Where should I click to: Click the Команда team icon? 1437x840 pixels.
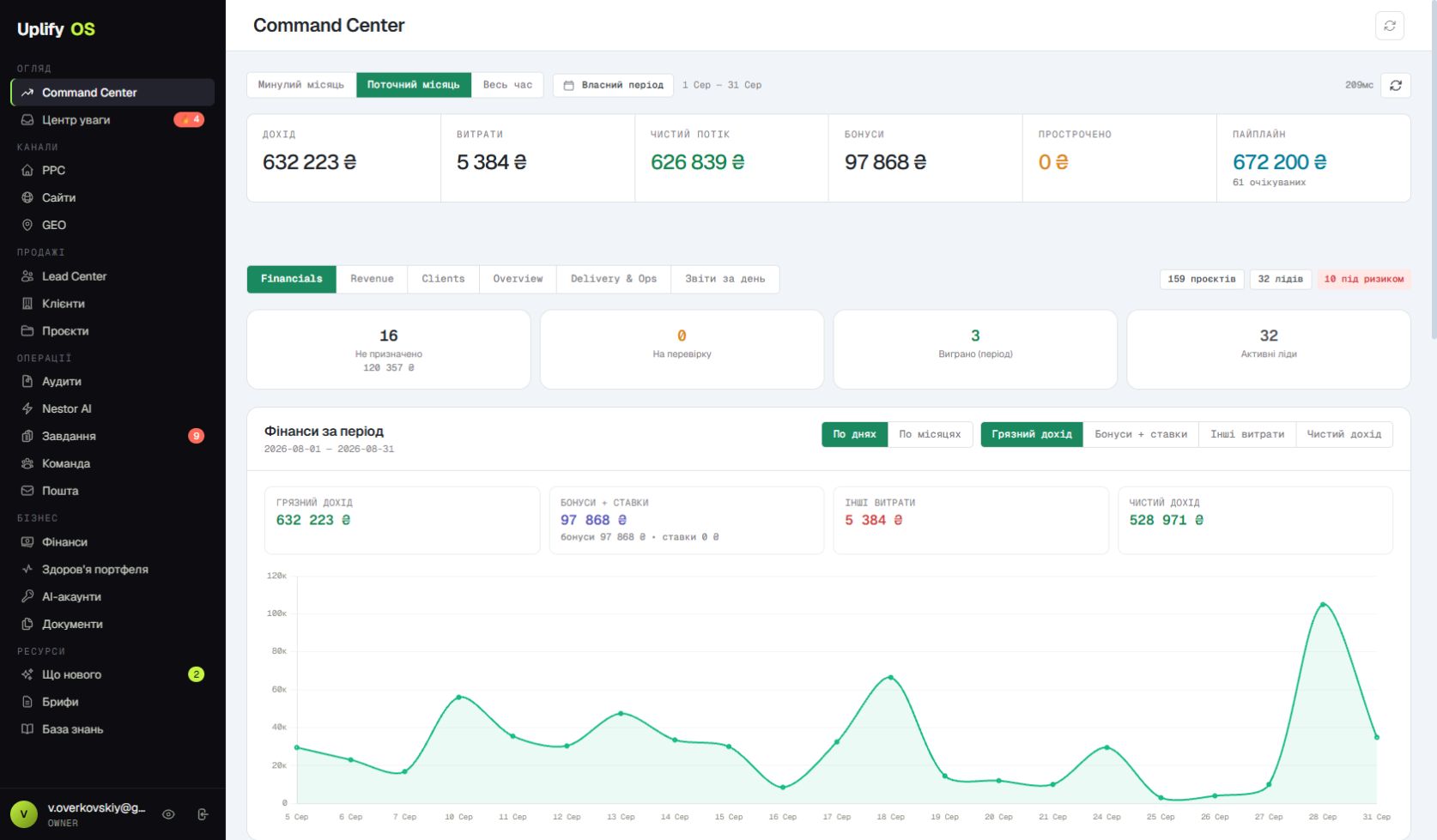(x=27, y=464)
